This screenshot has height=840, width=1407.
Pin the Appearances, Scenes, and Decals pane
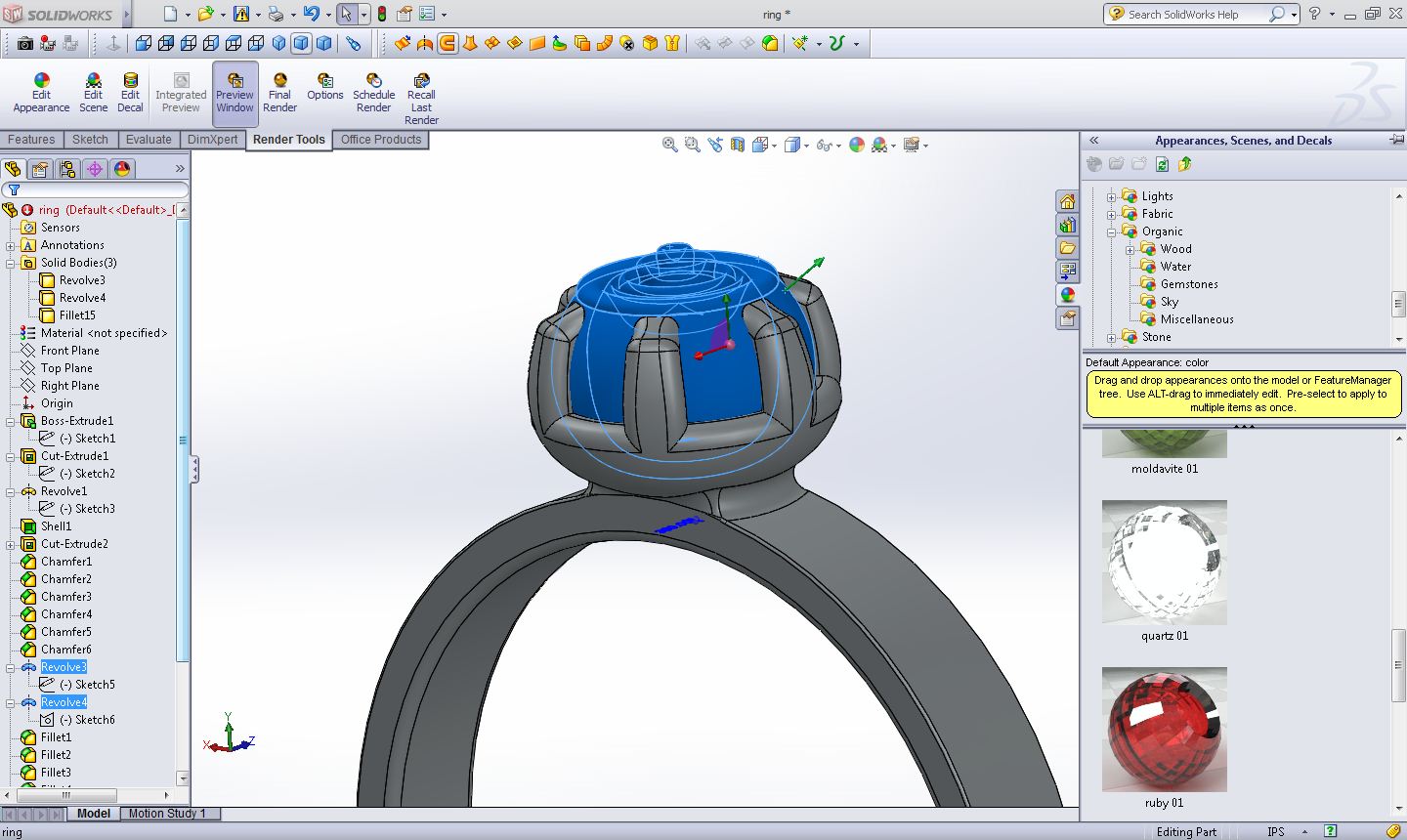tap(1397, 141)
